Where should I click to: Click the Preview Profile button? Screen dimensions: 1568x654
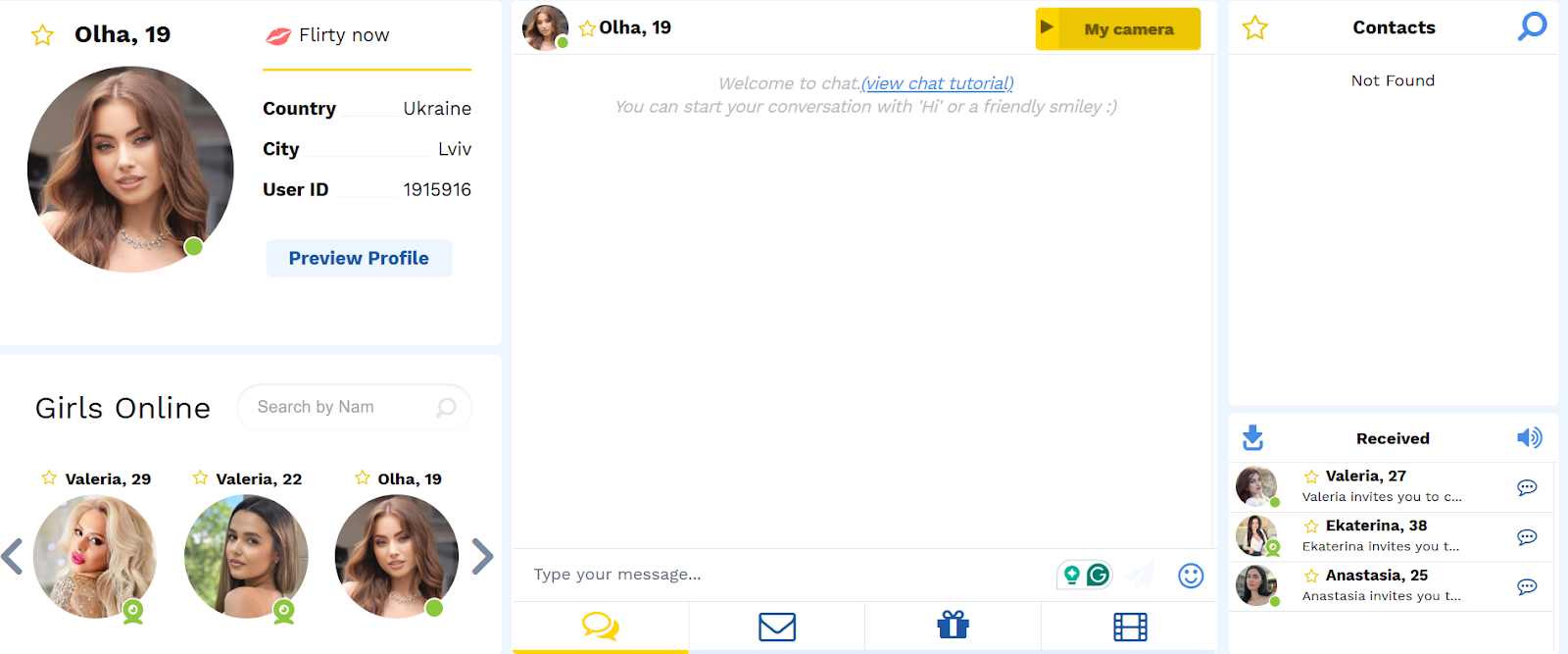point(359,258)
